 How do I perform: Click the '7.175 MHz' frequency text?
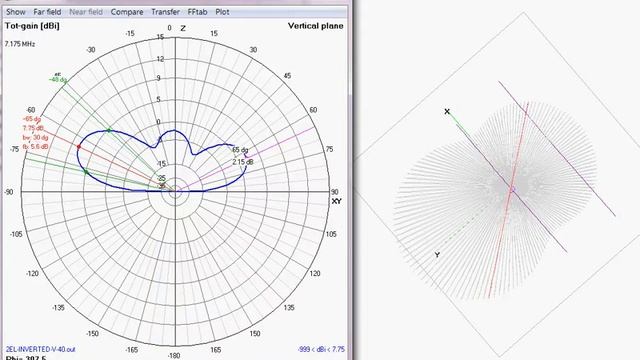pos(20,44)
